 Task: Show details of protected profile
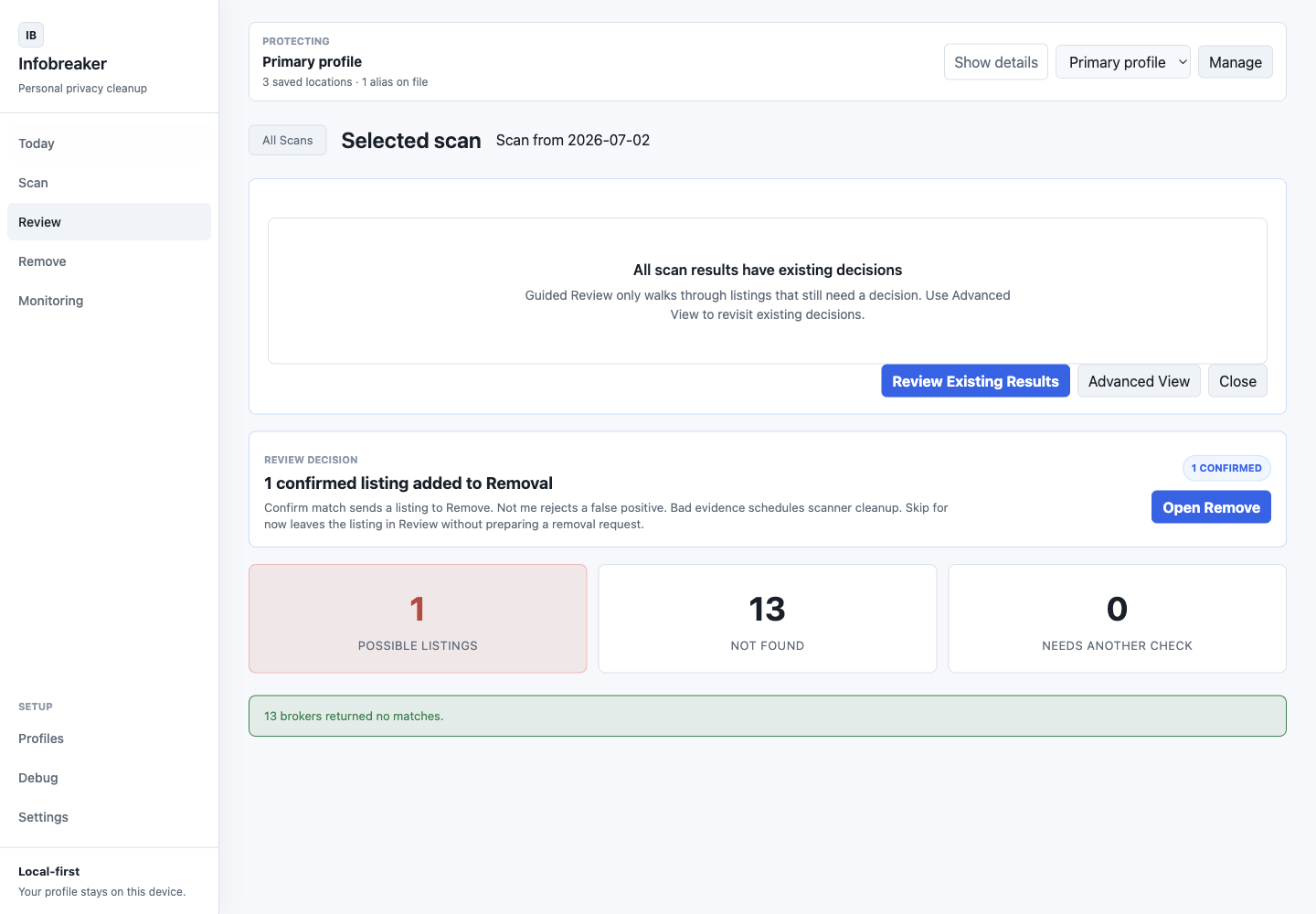(x=996, y=62)
